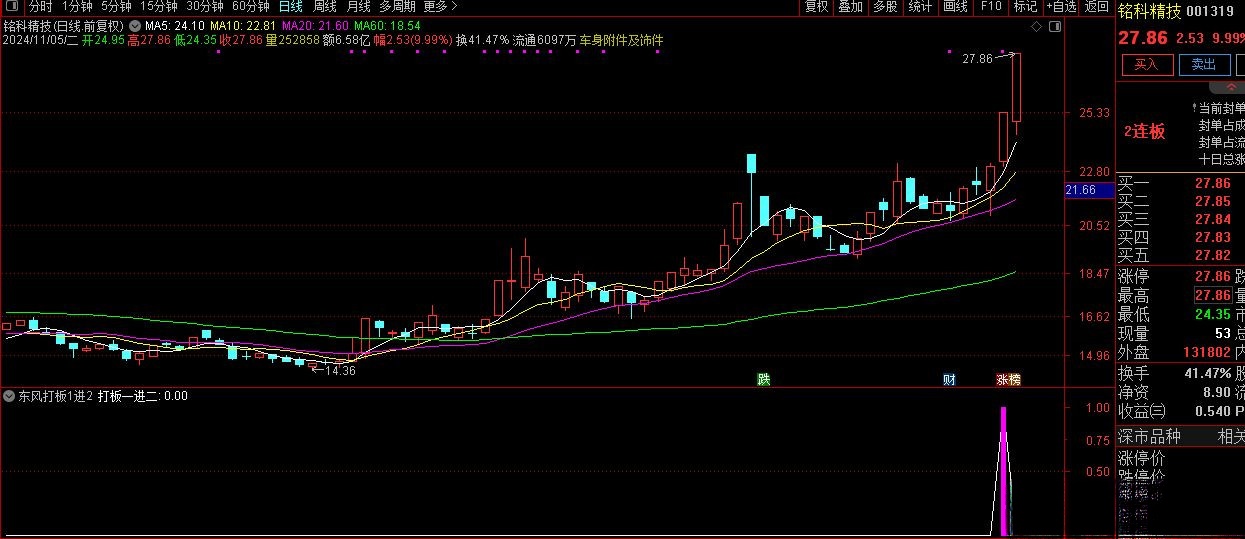Select the 60分钟 period tab
Screen dimensions: 1245x539
pos(250,7)
